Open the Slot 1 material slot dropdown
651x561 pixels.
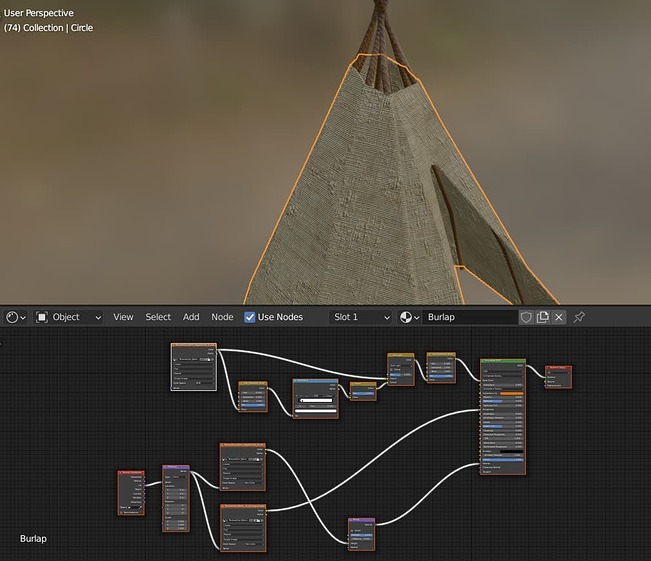pyautogui.click(x=361, y=317)
